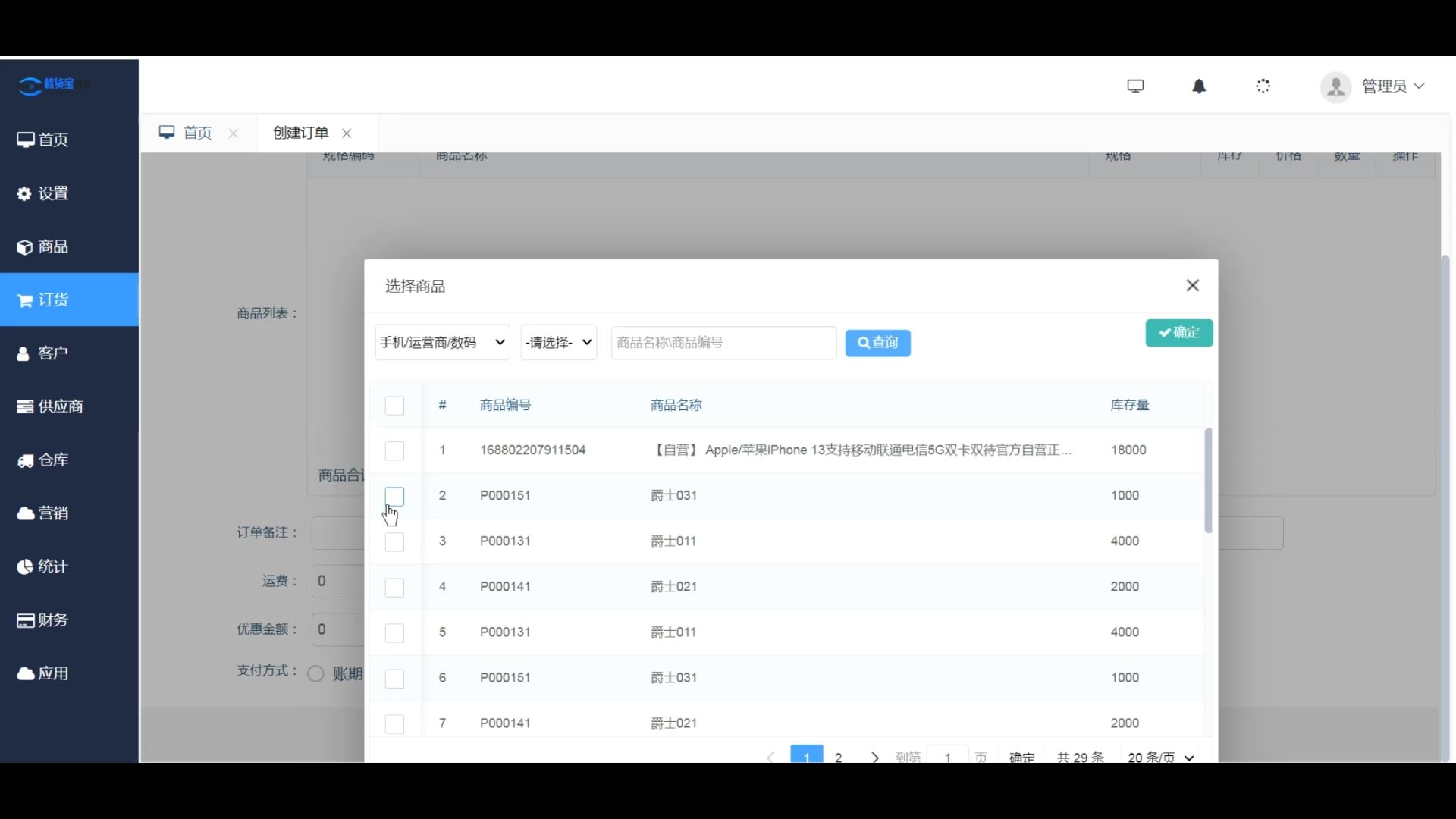Viewport: 1456px width, 819px height.
Task: Open the 客户 sidebar item
Action: [x=69, y=353]
